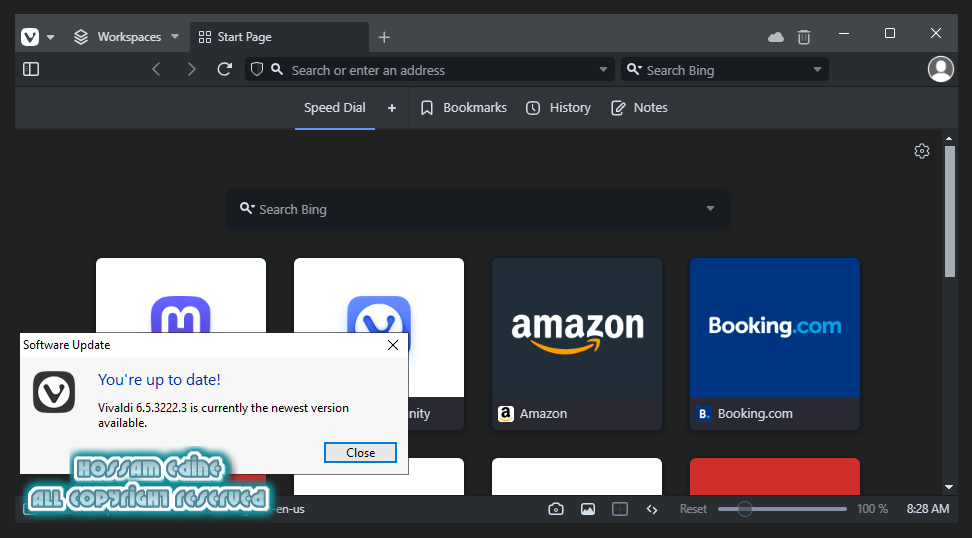Expand the Vivaldi menu dropdown arrow
The height and width of the screenshot is (538, 972).
(51, 37)
